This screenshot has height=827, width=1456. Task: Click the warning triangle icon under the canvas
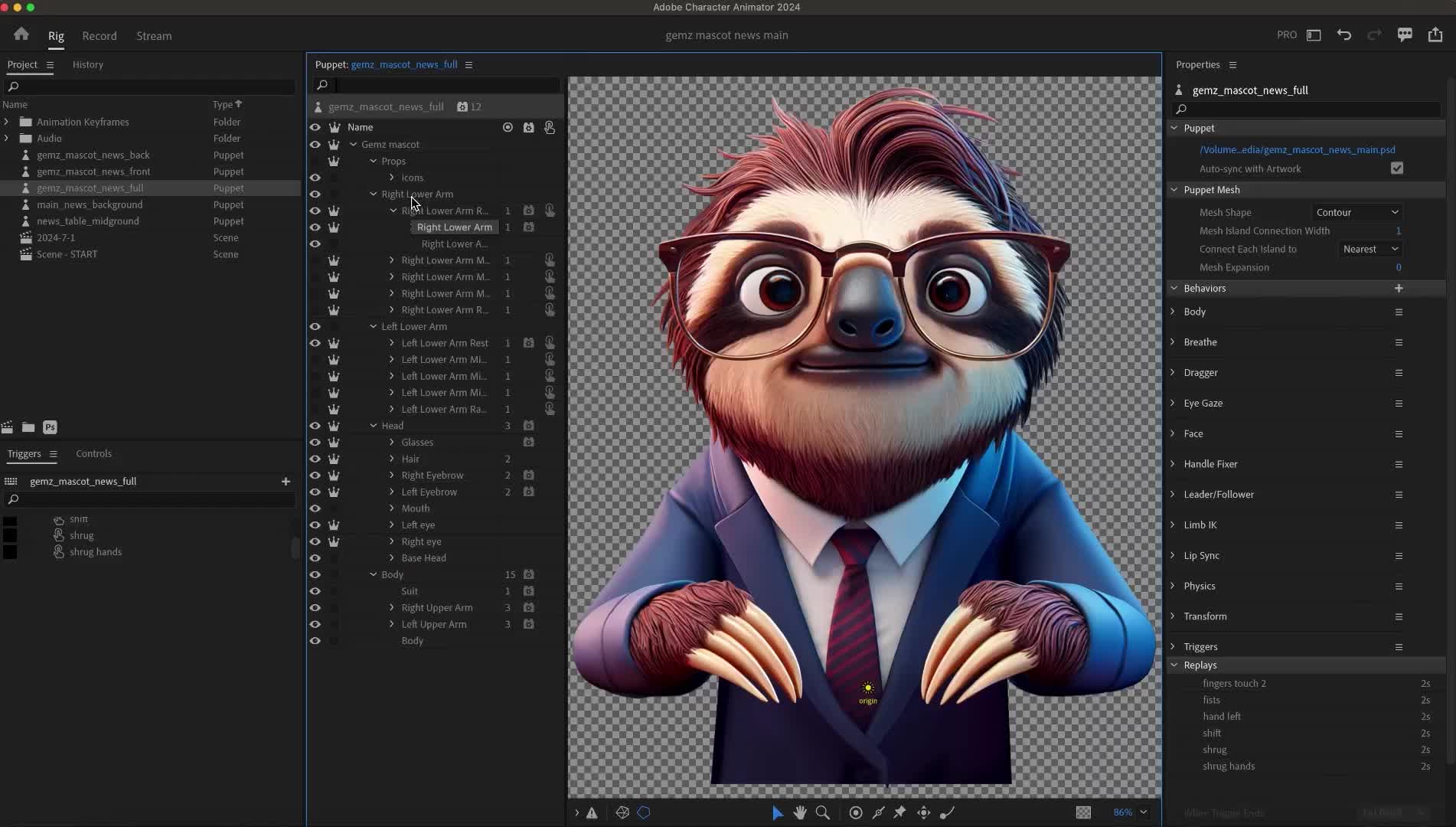592,812
